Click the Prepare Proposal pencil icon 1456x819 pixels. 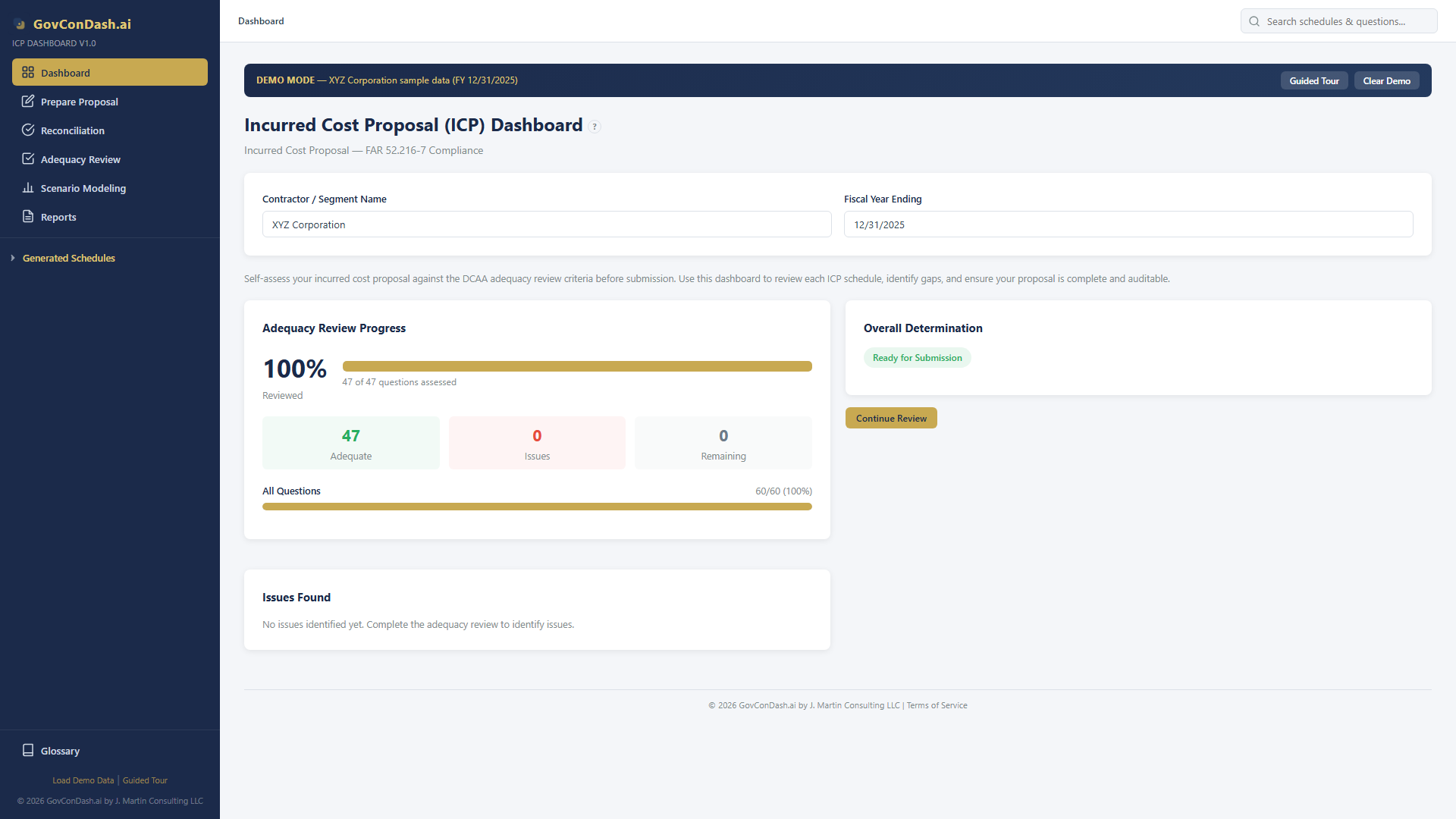[28, 101]
